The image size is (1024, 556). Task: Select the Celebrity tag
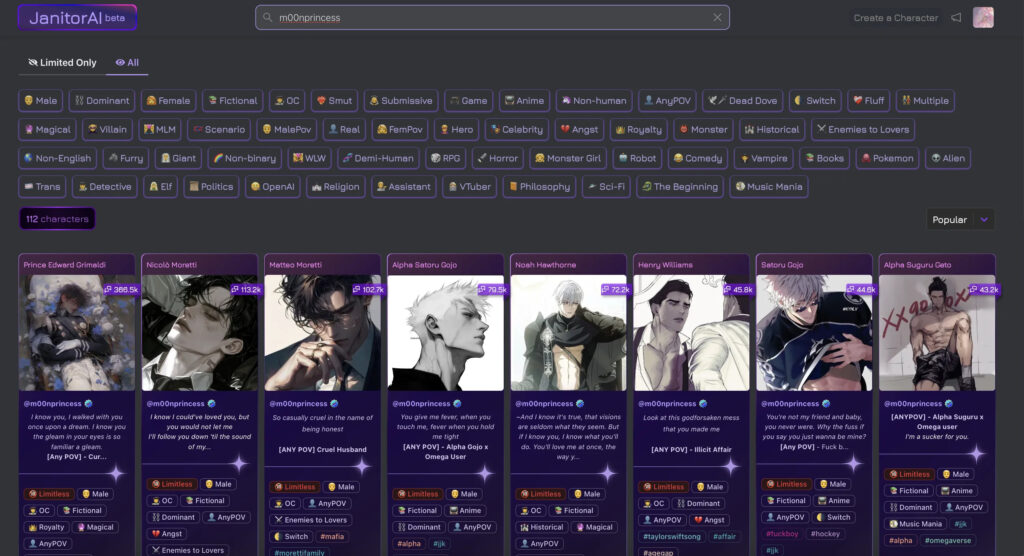517,129
